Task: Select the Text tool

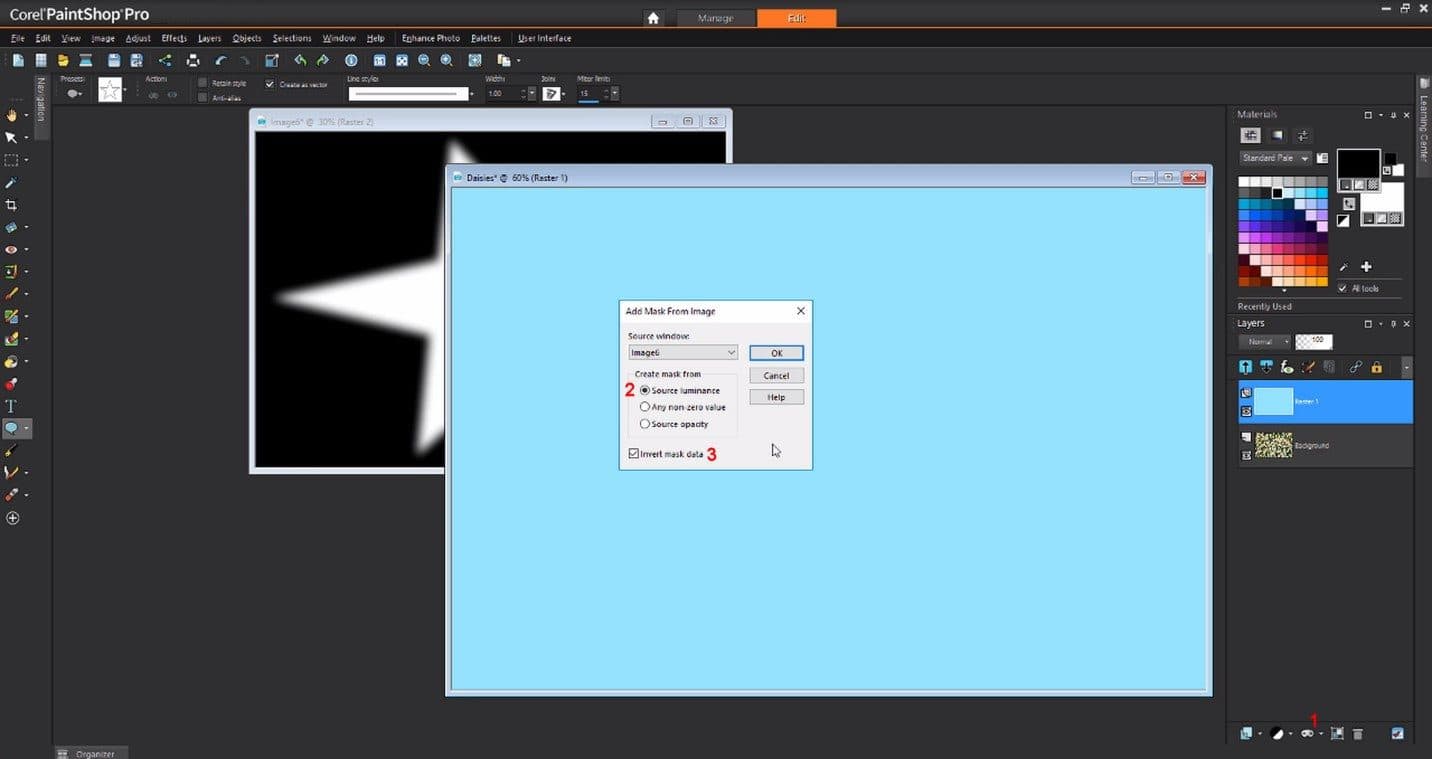Action: 11,406
